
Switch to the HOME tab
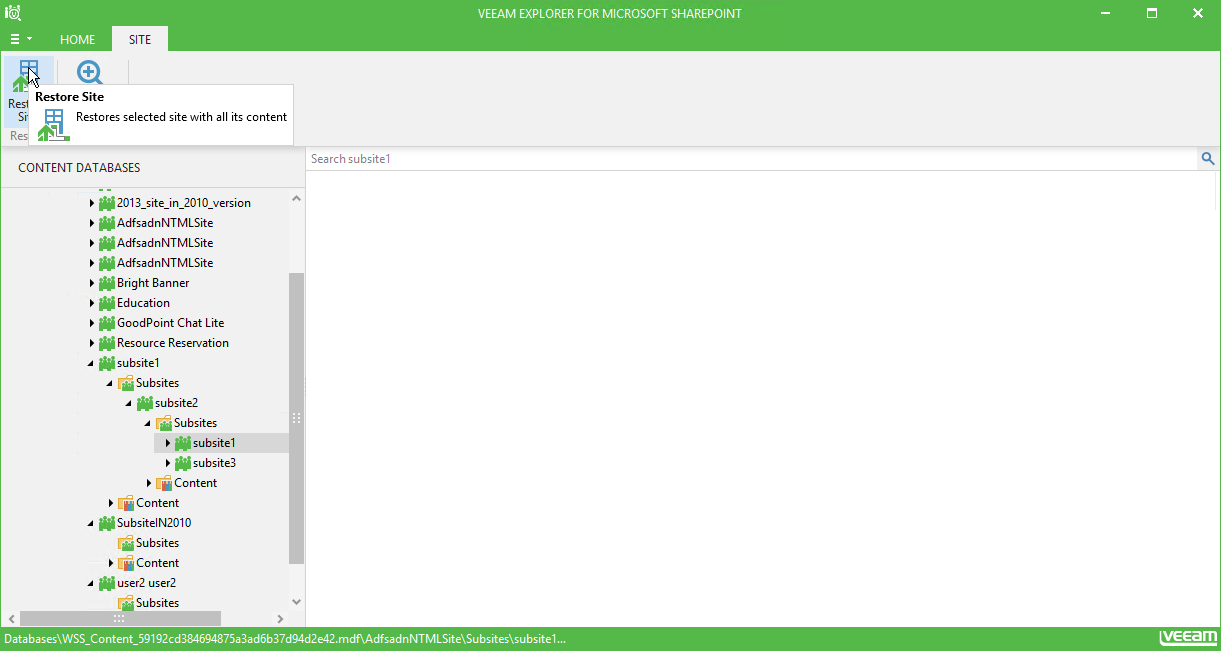[x=78, y=39]
